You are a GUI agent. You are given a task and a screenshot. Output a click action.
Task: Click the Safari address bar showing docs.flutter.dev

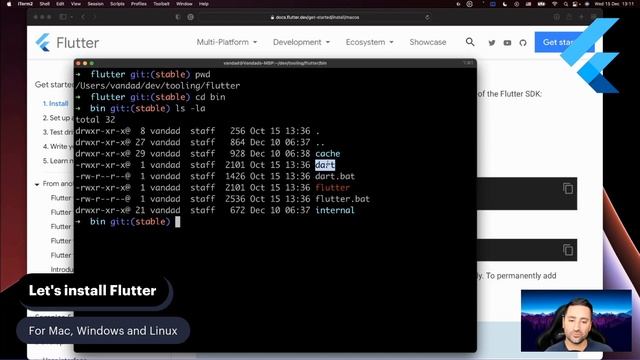click(314, 17)
